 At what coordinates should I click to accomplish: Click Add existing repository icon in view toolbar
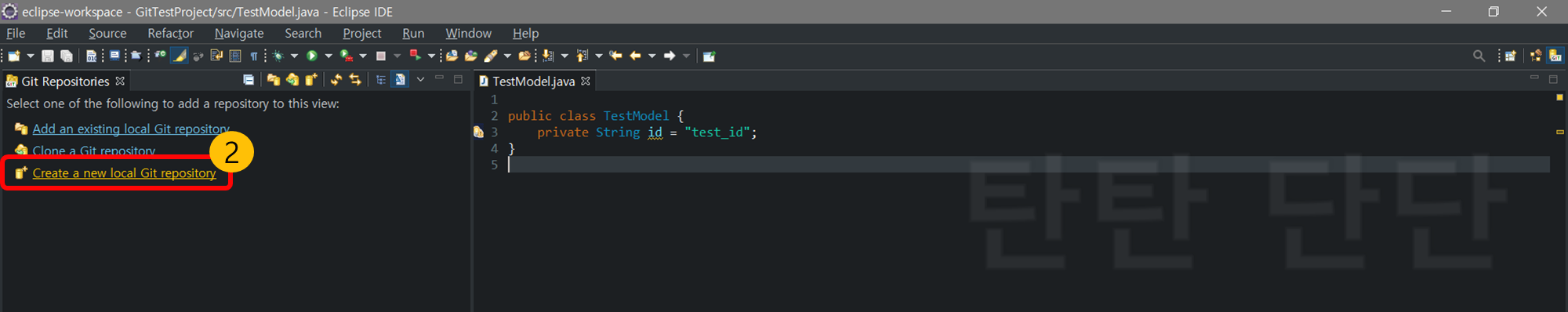pyautogui.click(x=273, y=80)
